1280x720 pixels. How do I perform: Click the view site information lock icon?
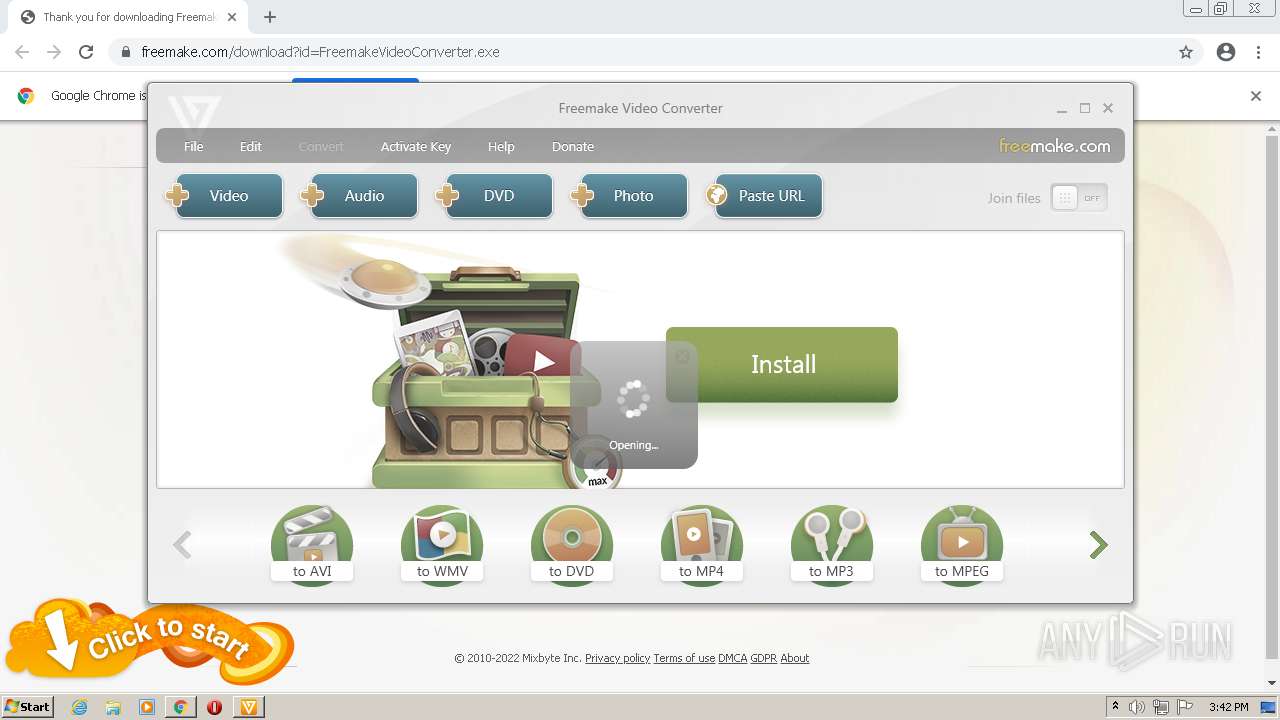[x=125, y=52]
